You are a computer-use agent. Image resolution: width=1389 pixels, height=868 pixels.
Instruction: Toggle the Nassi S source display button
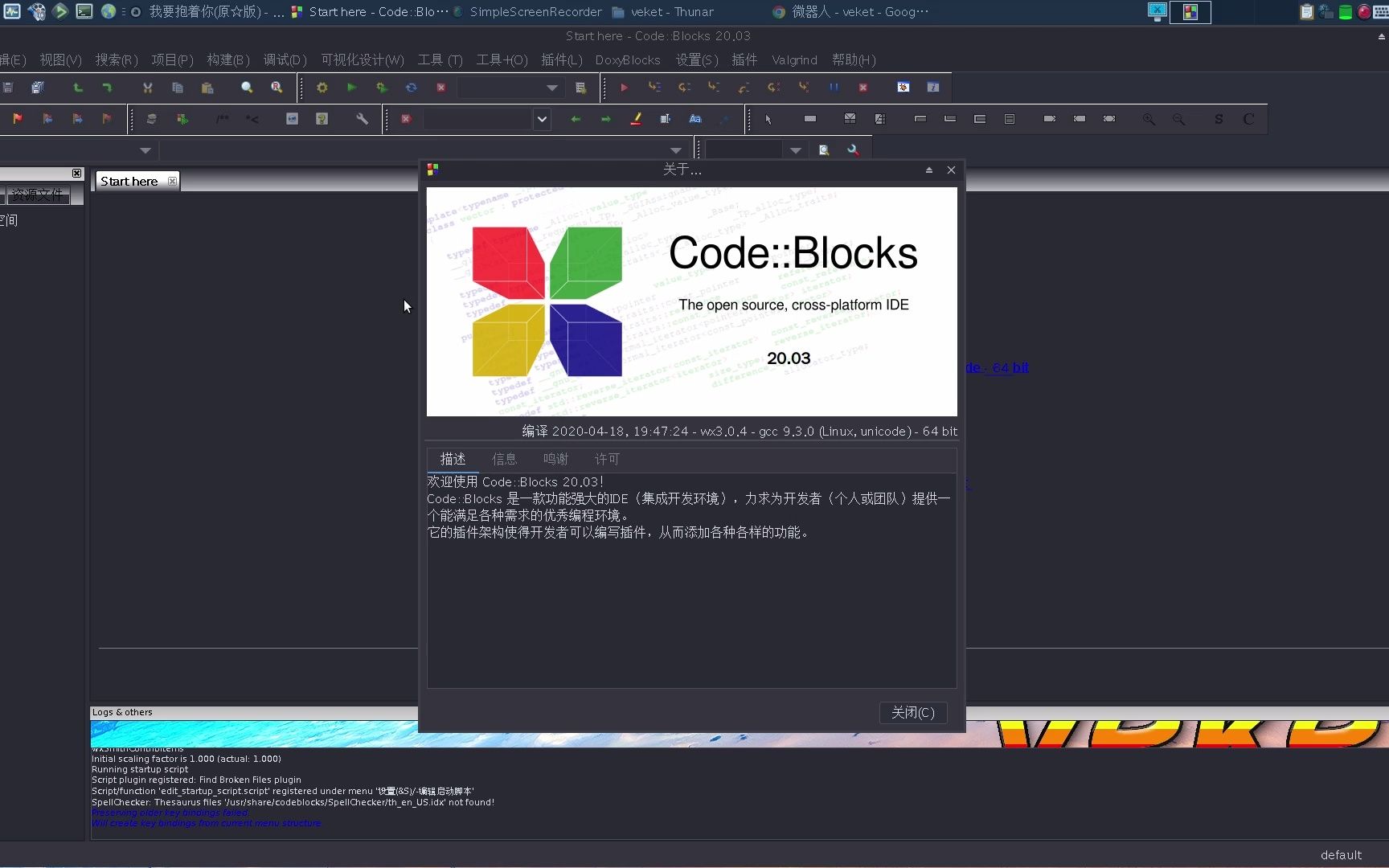click(1219, 119)
